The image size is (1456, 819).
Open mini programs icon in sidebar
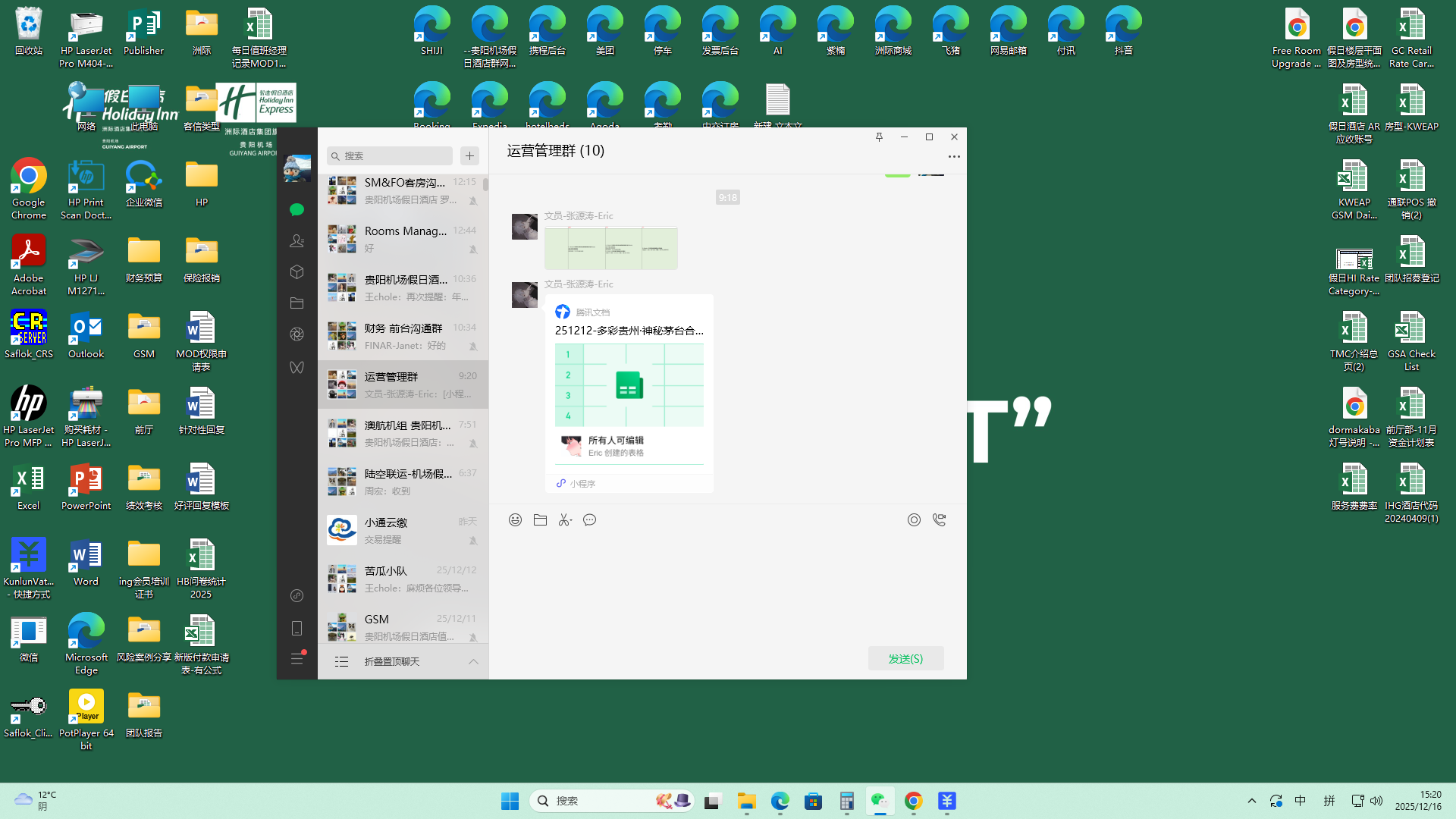coord(297,595)
